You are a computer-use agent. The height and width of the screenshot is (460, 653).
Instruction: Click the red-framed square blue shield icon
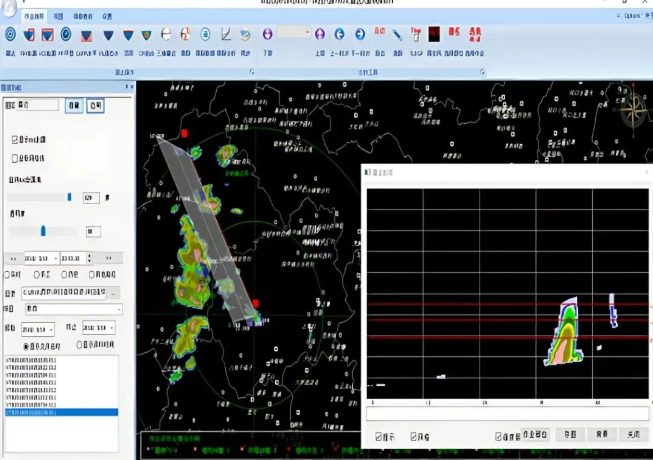(x=47, y=35)
